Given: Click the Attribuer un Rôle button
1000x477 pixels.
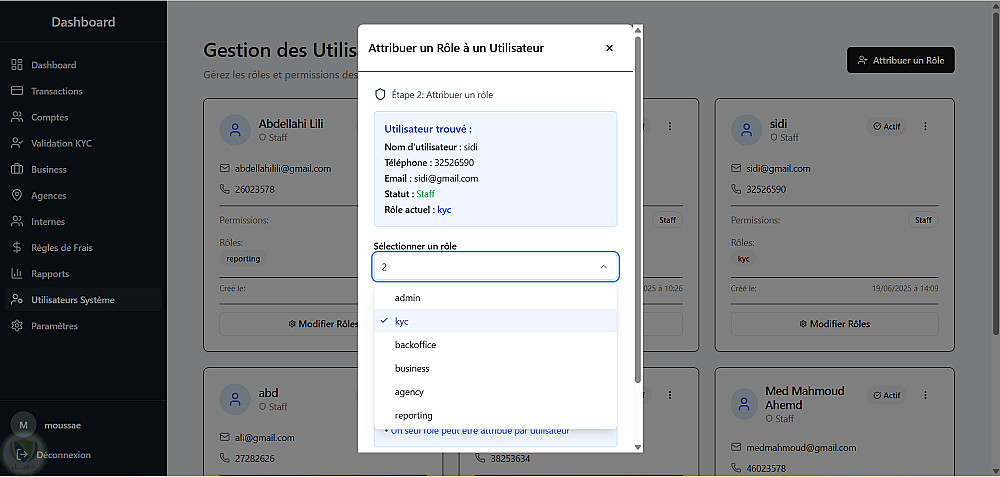Looking at the screenshot, I should click(900, 60).
